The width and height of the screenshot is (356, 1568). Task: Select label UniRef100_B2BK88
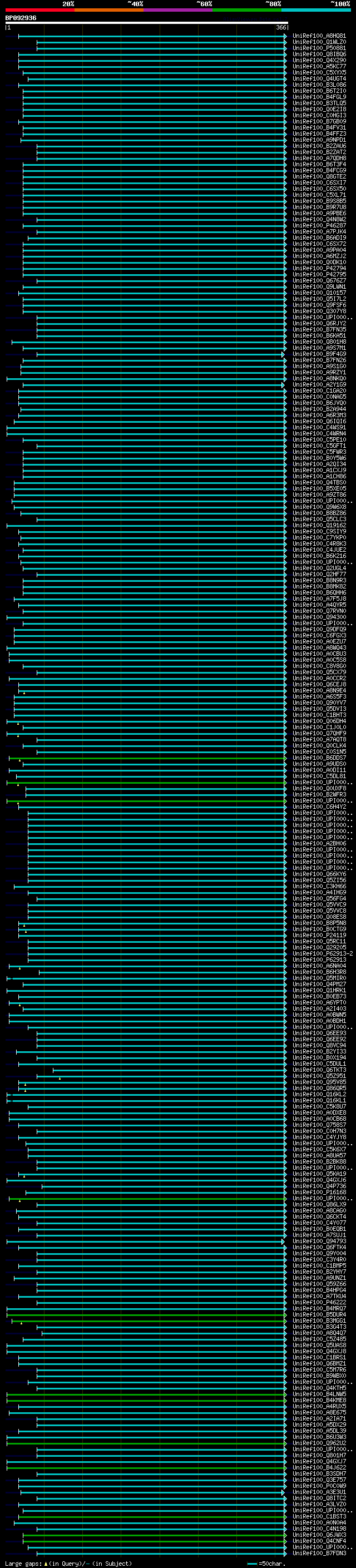tap(319, 1161)
